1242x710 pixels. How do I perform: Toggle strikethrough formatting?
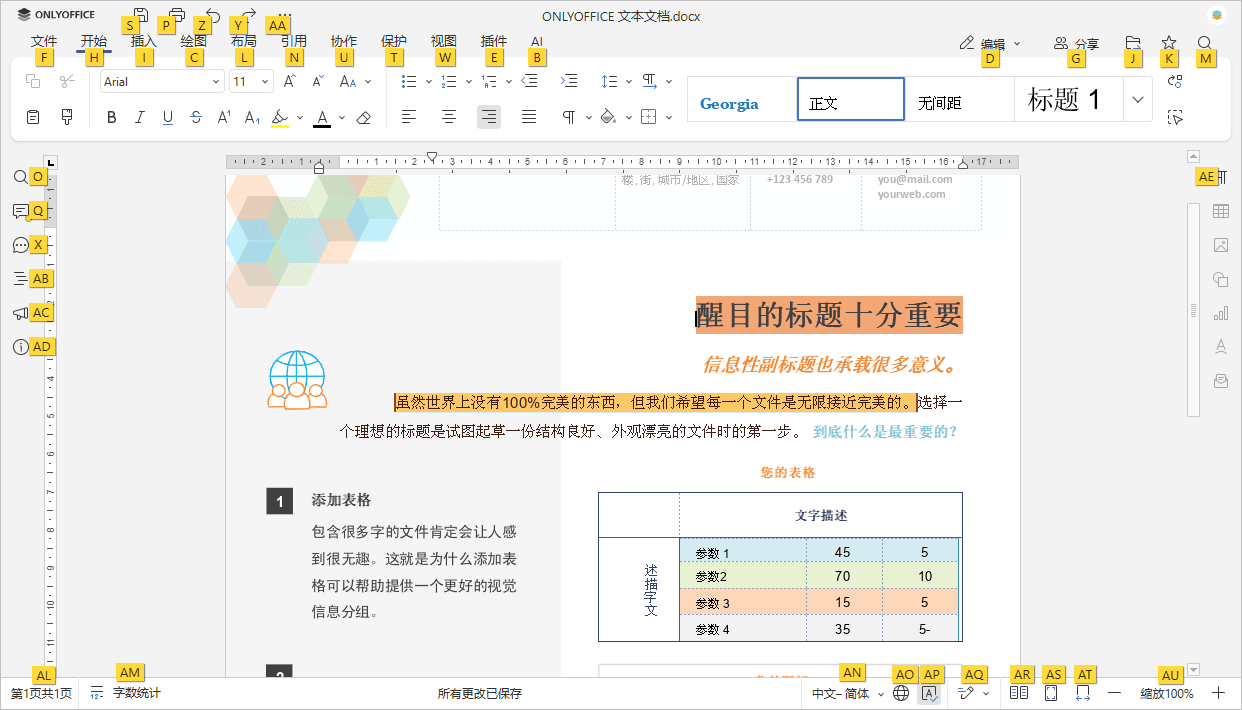click(x=195, y=117)
